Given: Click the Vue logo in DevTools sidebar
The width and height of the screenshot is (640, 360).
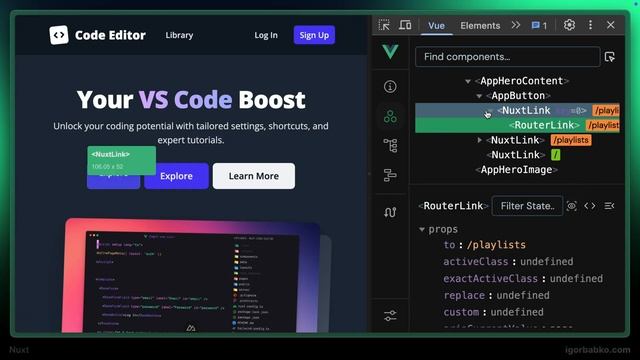Looking at the screenshot, I should point(390,52).
